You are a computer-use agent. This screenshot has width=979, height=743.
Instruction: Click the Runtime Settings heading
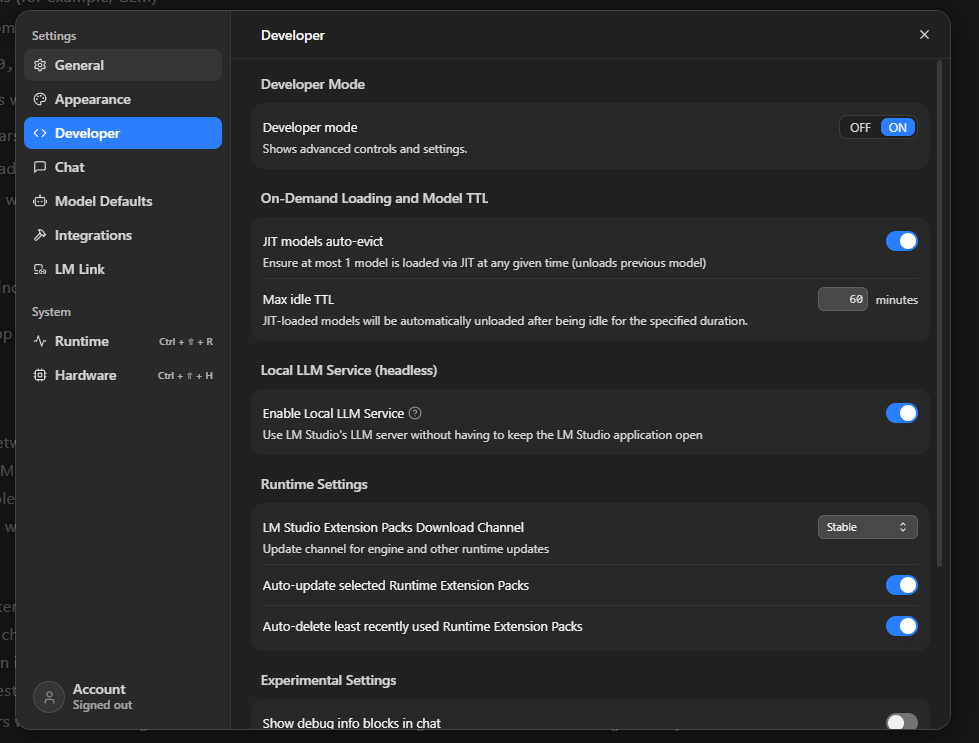pos(313,485)
